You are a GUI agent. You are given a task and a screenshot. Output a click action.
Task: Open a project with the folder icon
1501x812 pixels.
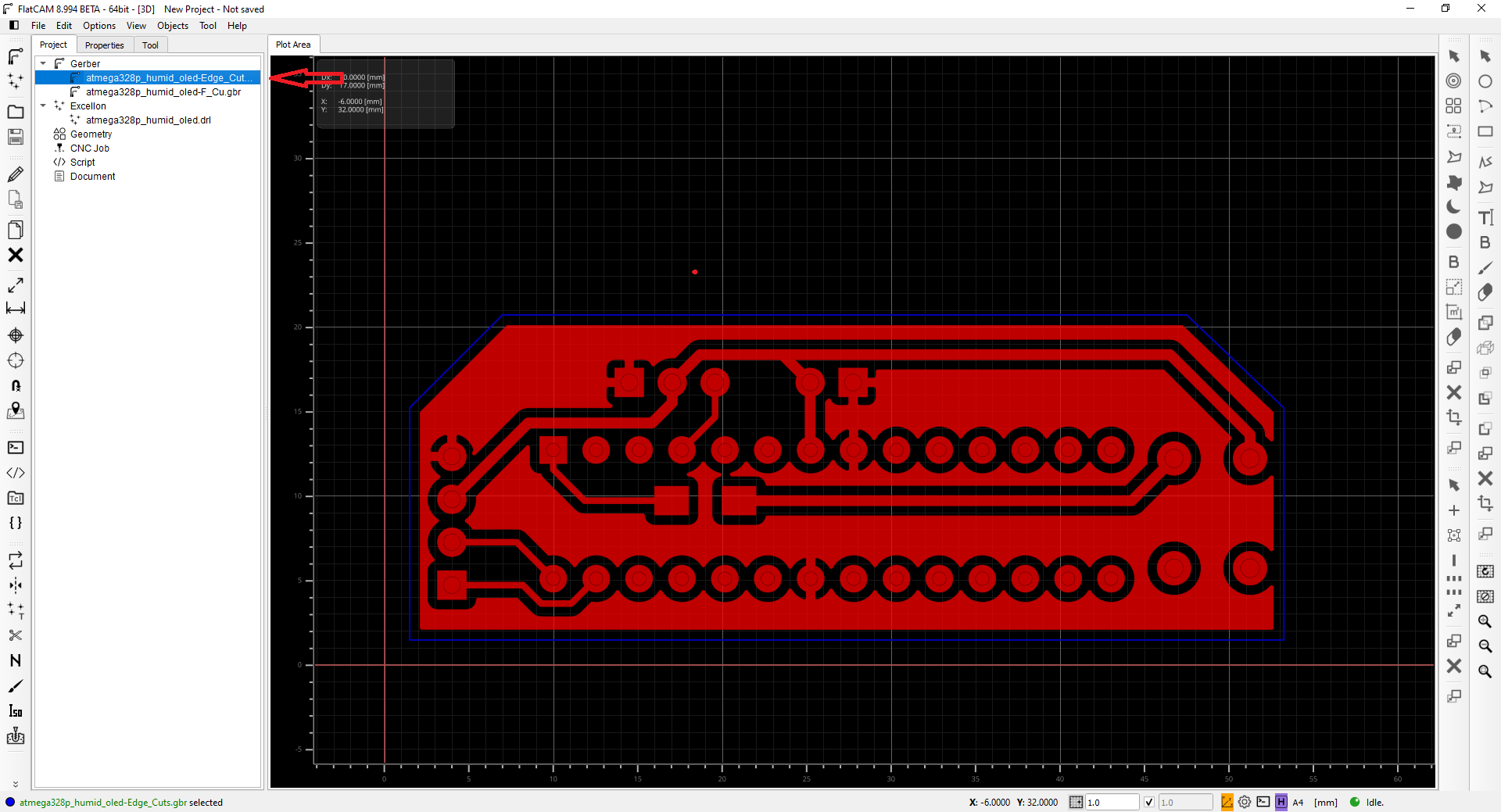(15, 112)
